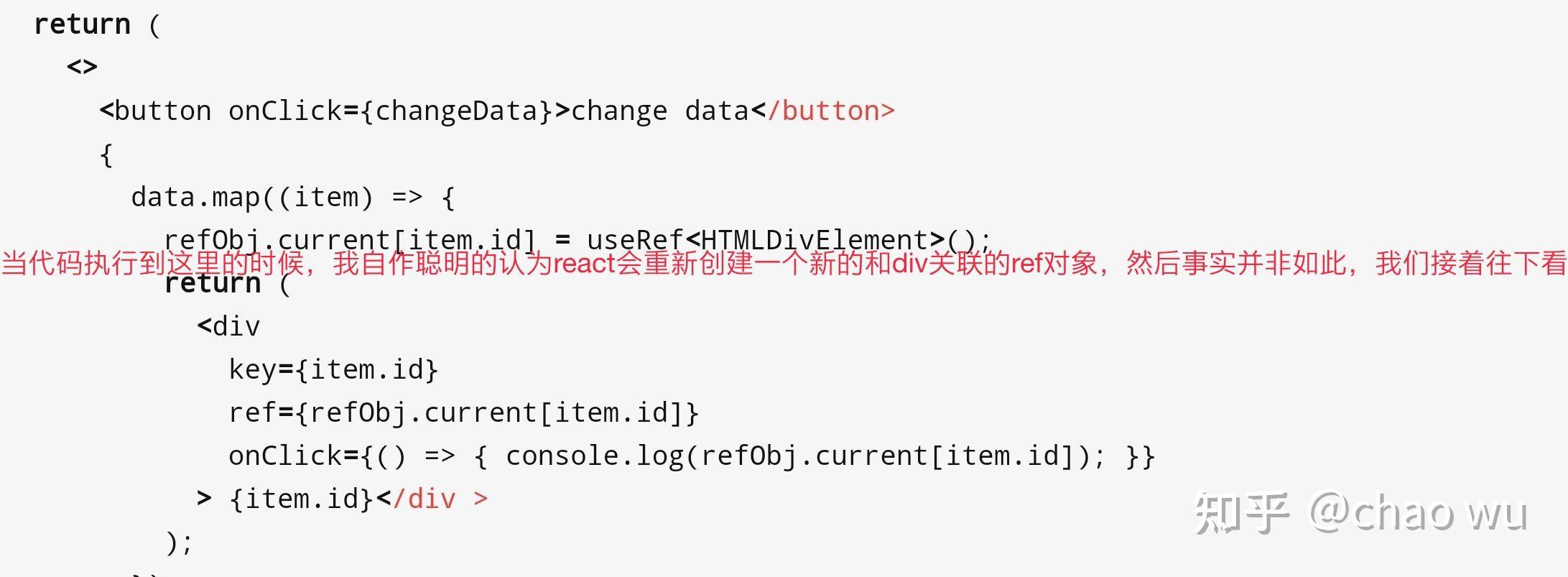Click the opening fragment tag <>
This screenshot has height=577, width=1568.
pos(82,67)
